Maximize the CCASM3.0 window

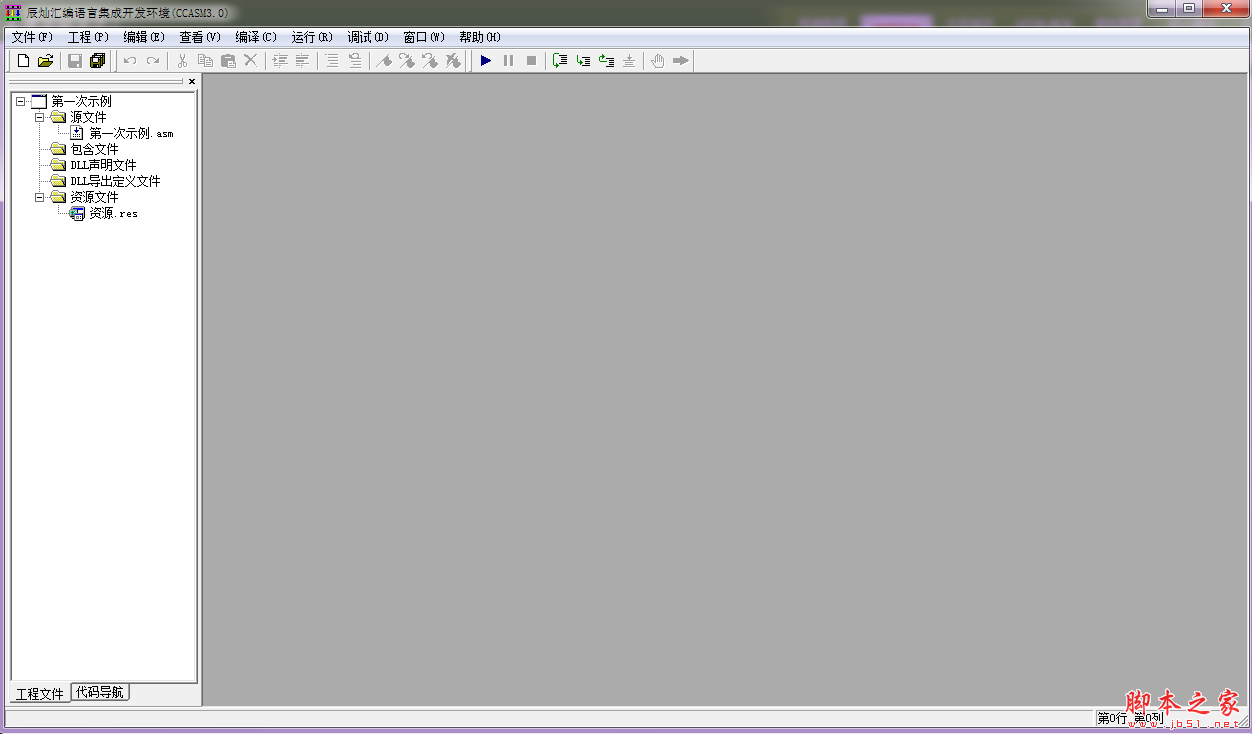coord(1187,9)
